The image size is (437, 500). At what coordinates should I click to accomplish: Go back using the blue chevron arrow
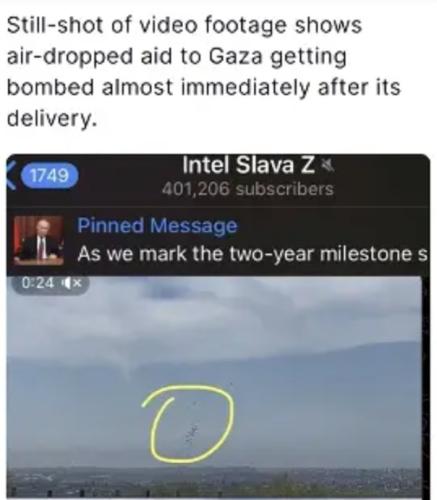coord(11,176)
